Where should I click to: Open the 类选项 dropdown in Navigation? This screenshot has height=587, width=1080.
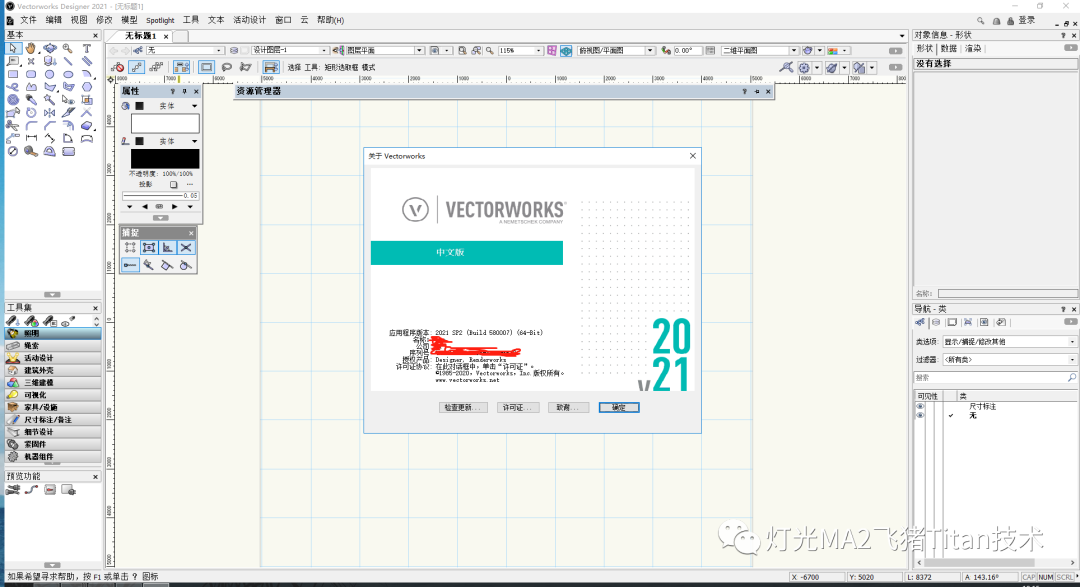tap(1009, 342)
